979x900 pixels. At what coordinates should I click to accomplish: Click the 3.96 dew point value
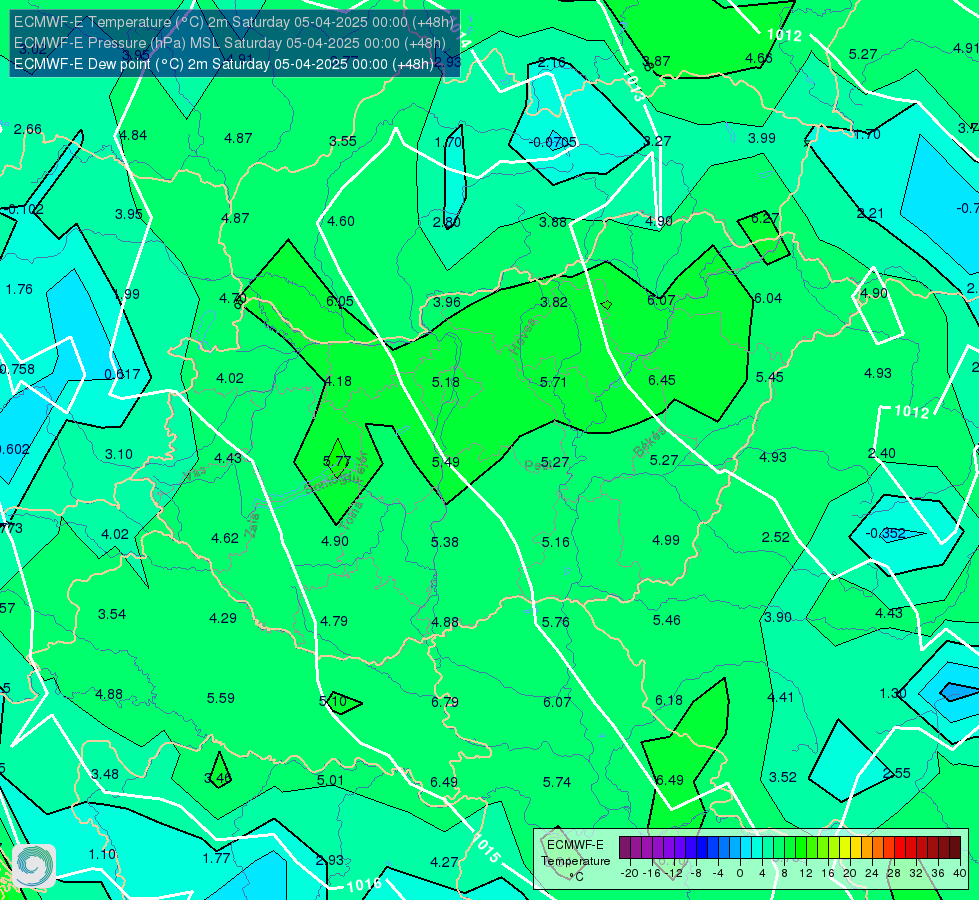447,302
